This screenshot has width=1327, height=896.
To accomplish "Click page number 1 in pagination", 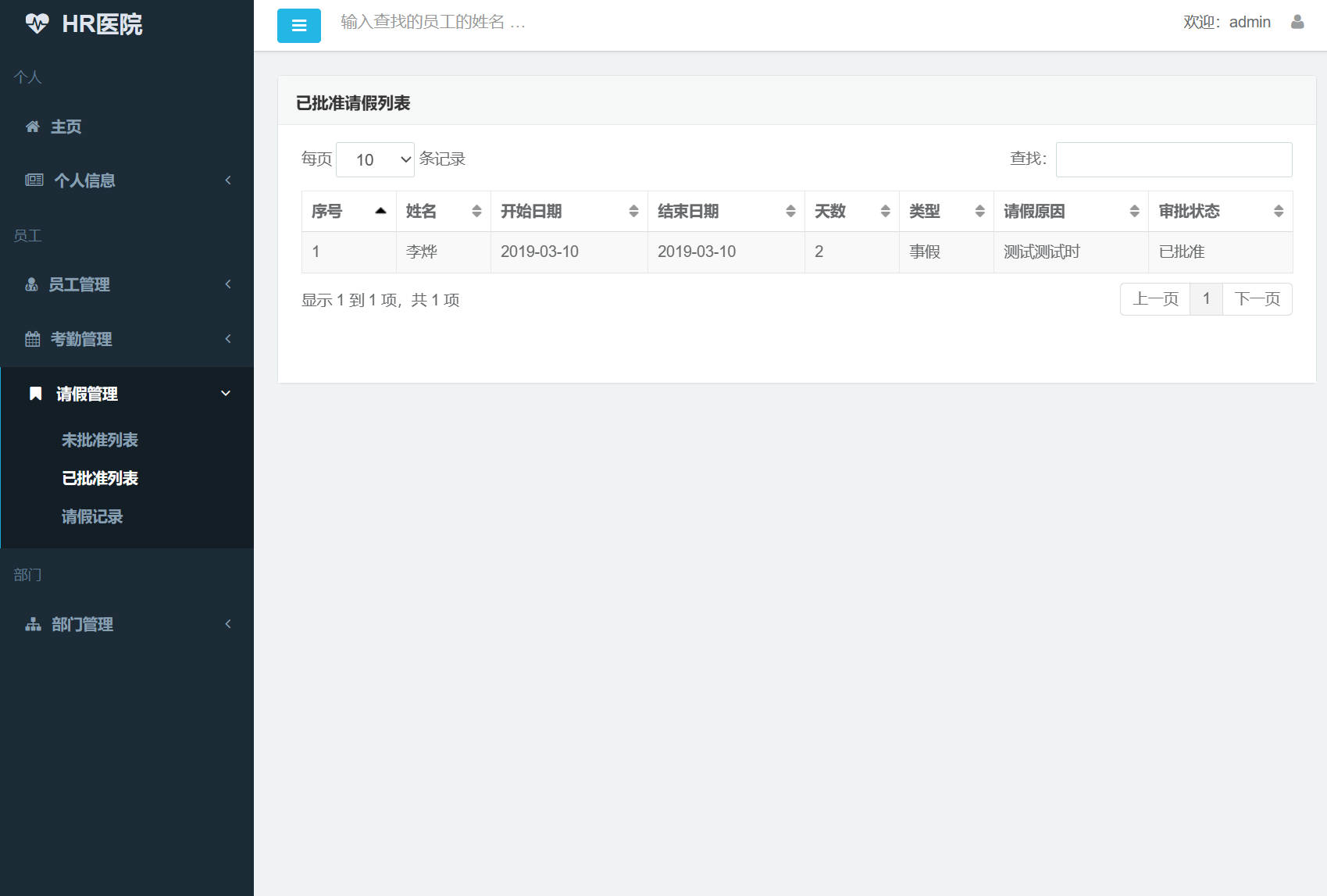I will pos(1206,298).
